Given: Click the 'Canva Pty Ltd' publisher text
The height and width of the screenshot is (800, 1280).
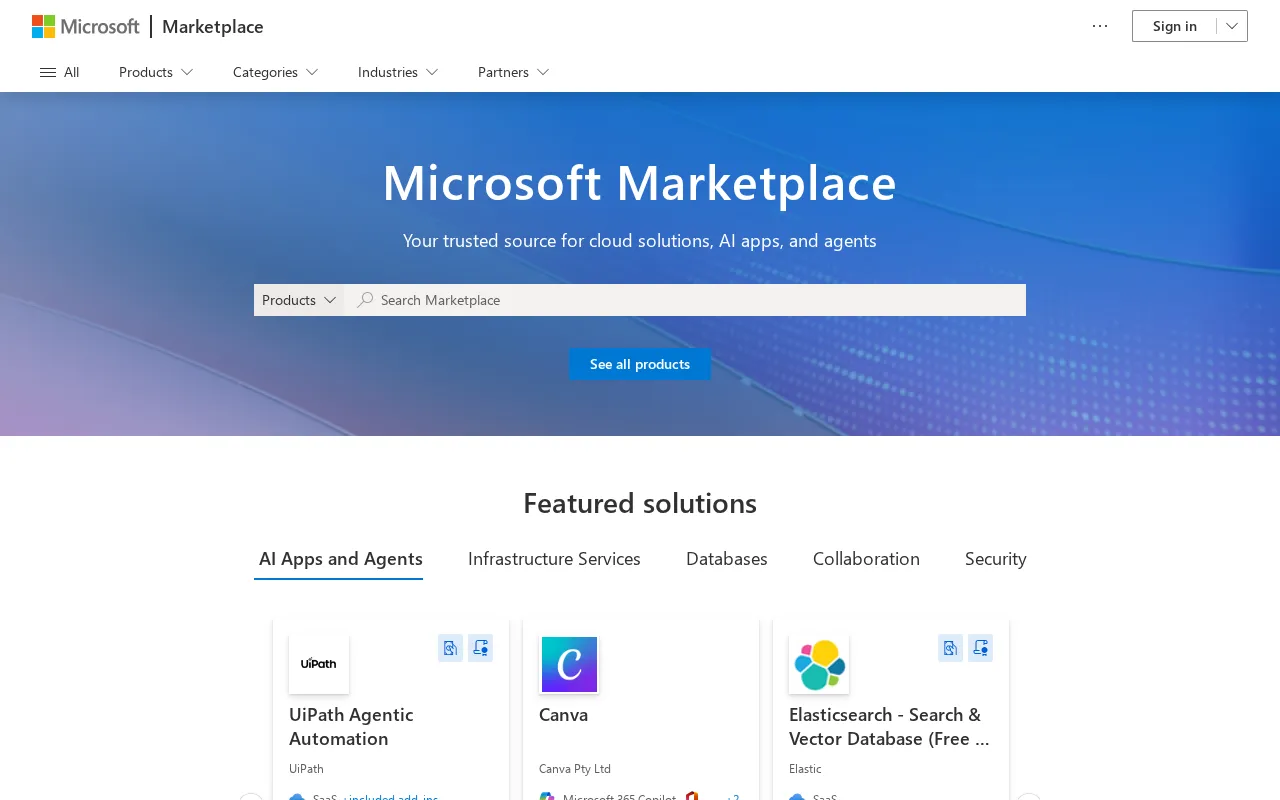Looking at the screenshot, I should (x=575, y=769).
